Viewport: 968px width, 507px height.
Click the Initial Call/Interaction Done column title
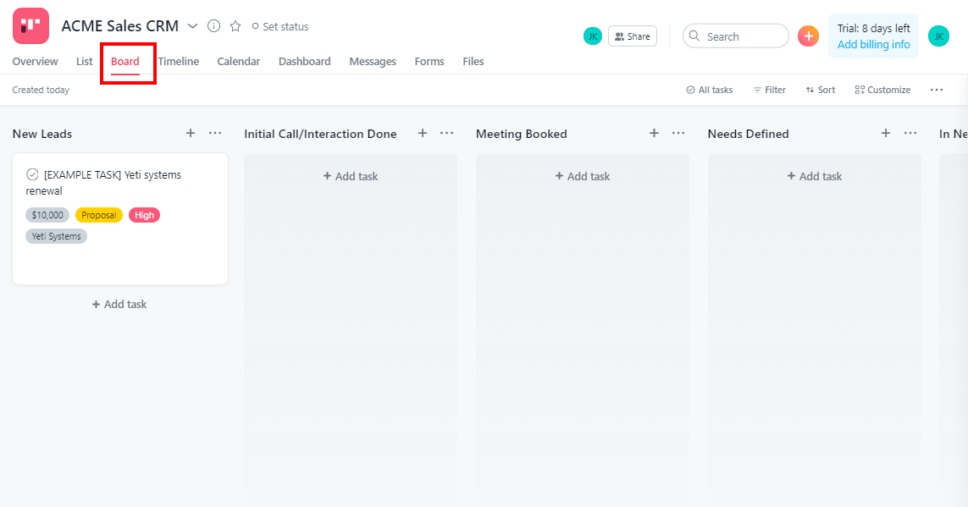pyautogui.click(x=320, y=134)
